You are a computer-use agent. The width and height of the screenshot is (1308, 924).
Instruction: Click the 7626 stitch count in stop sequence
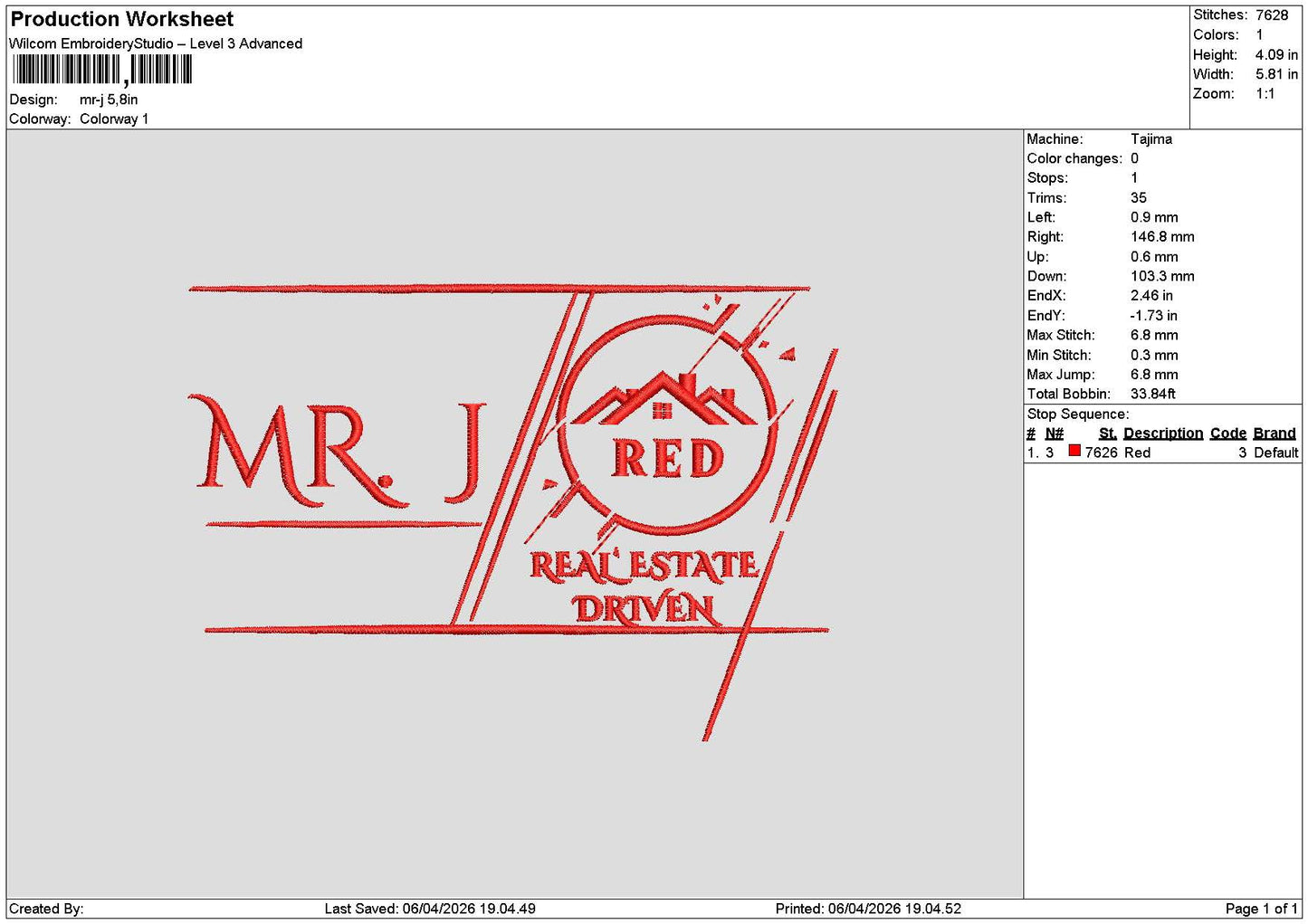[1102, 452]
